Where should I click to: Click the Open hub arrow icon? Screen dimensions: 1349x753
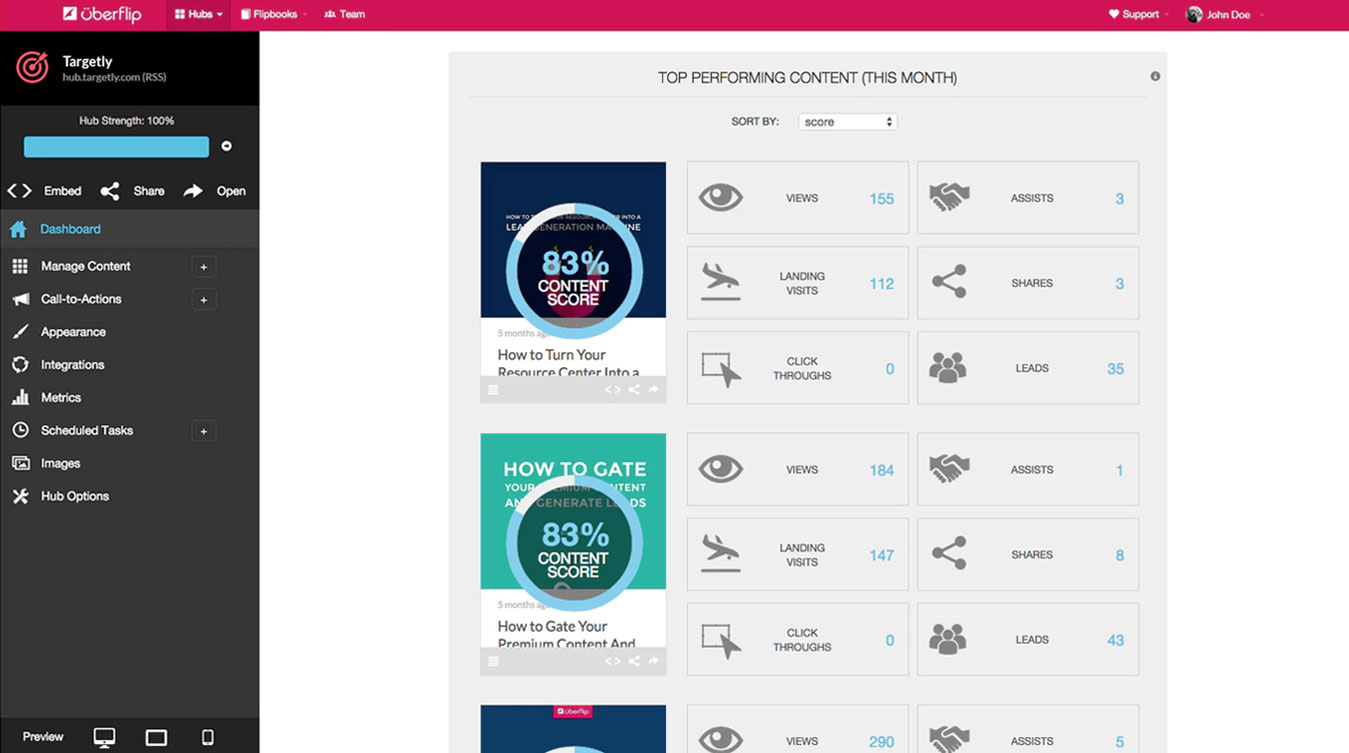193,191
